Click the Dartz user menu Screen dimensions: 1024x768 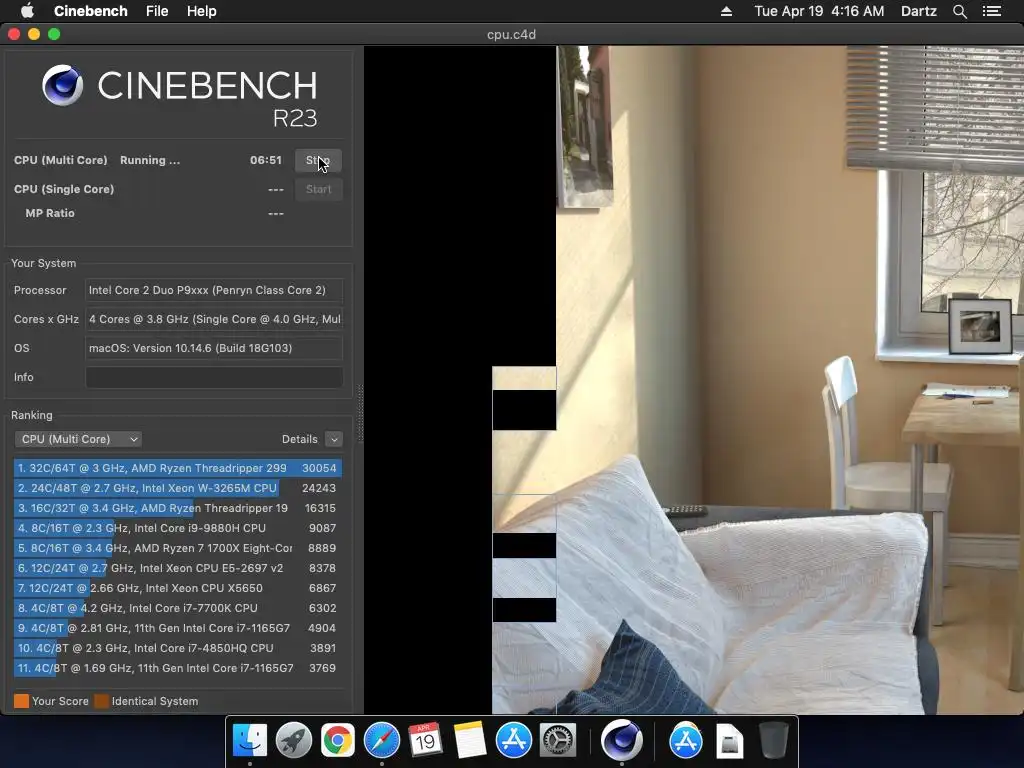pos(918,11)
